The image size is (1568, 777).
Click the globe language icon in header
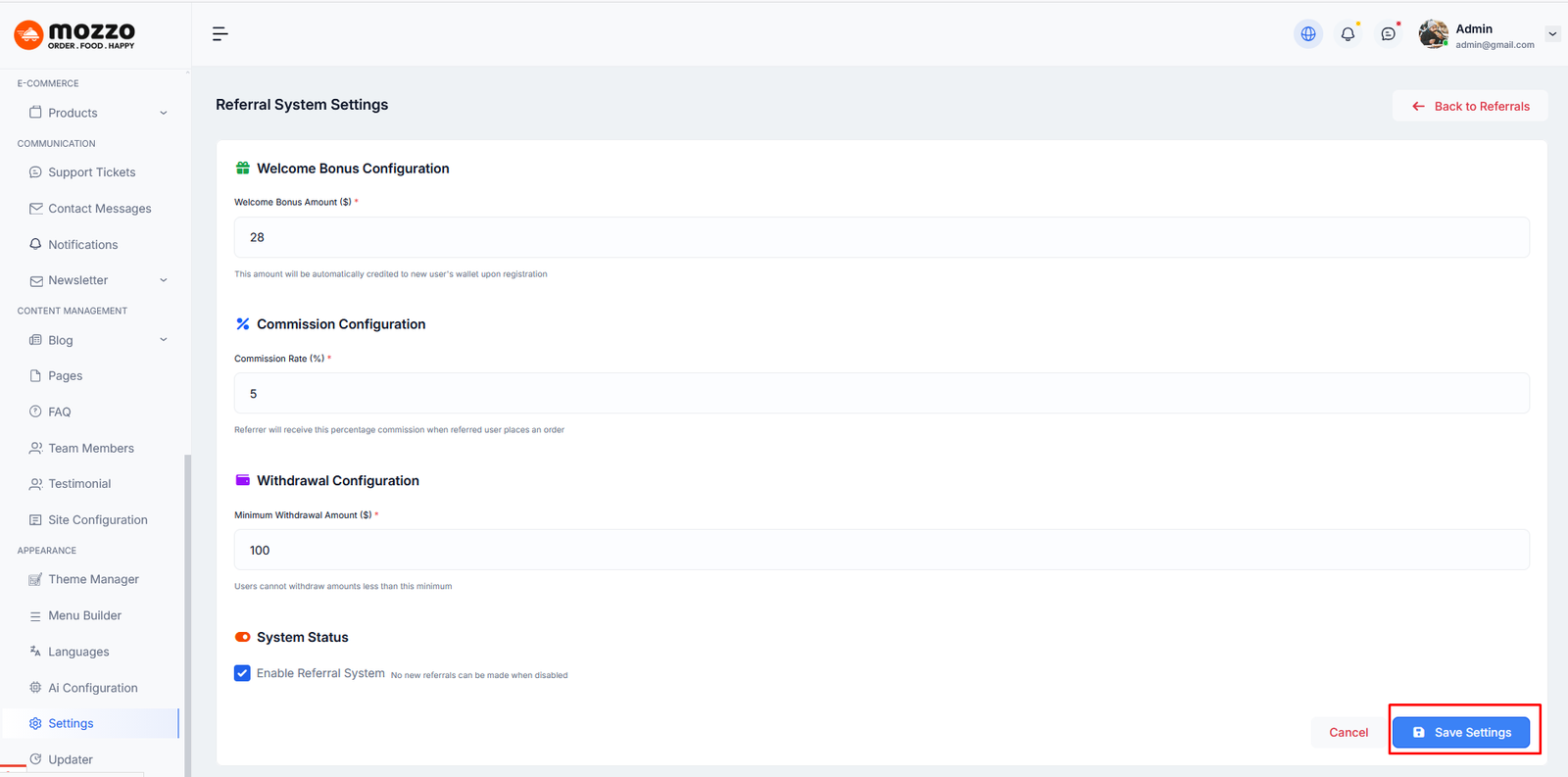pyautogui.click(x=1307, y=34)
